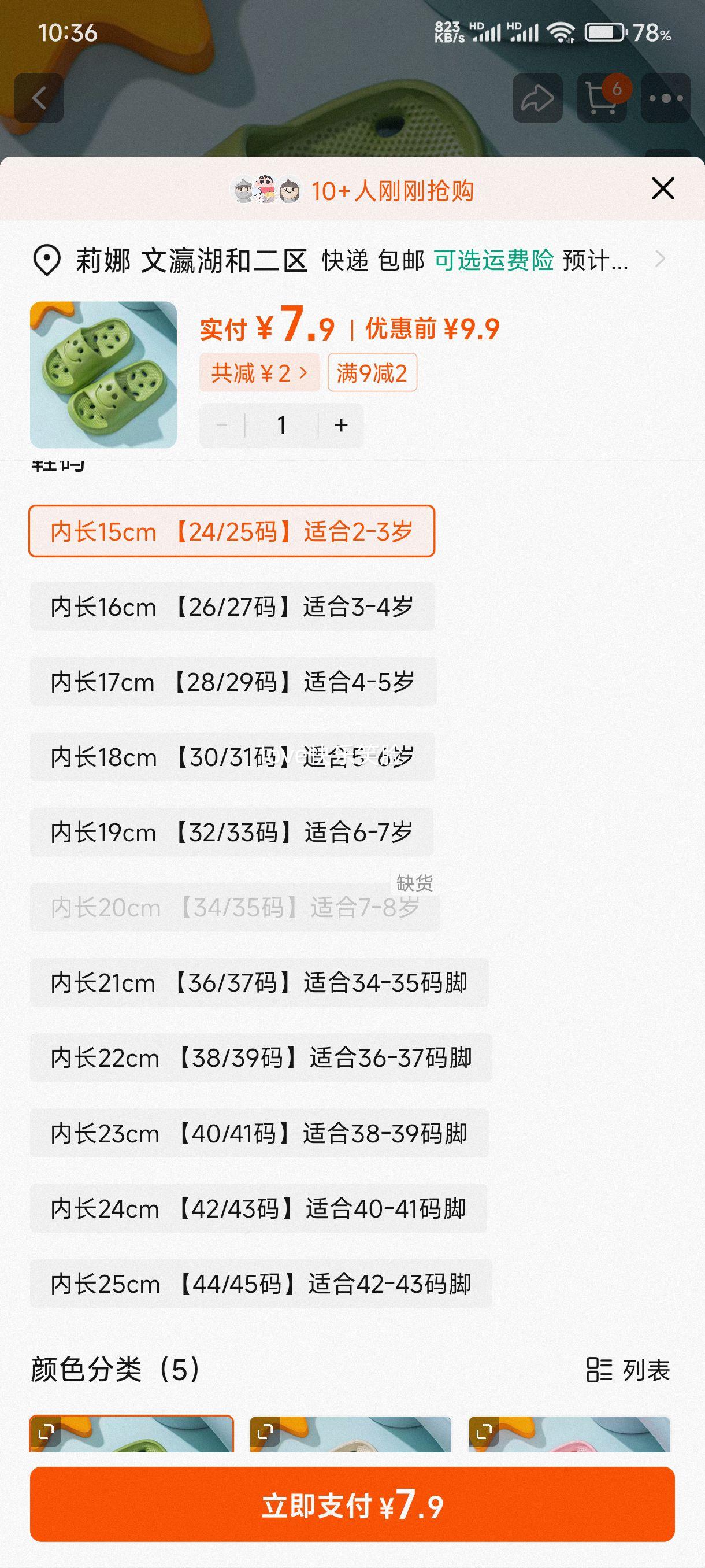This screenshot has width=705, height=1568.
Task: Enlarge pink slipper color image icon
Action: pyautogui.click(x=484, y=1432)
